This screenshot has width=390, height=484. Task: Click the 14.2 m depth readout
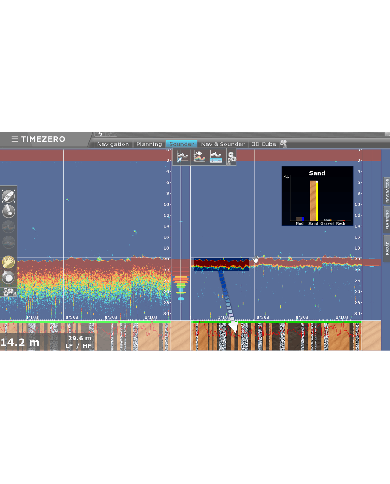point(19,342)
